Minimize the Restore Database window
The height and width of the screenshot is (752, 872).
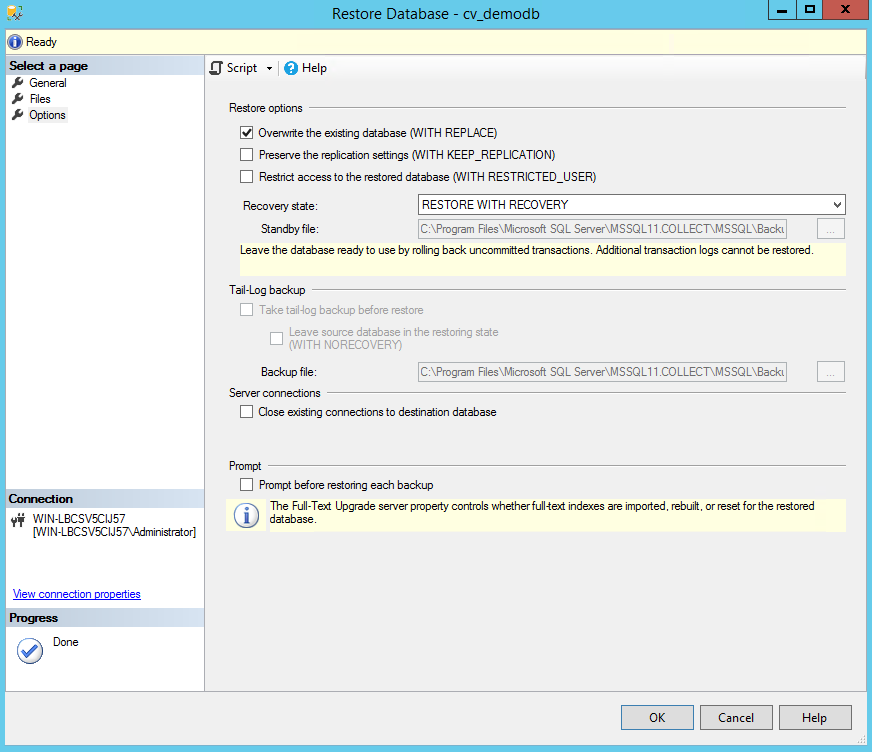point(782,9)
